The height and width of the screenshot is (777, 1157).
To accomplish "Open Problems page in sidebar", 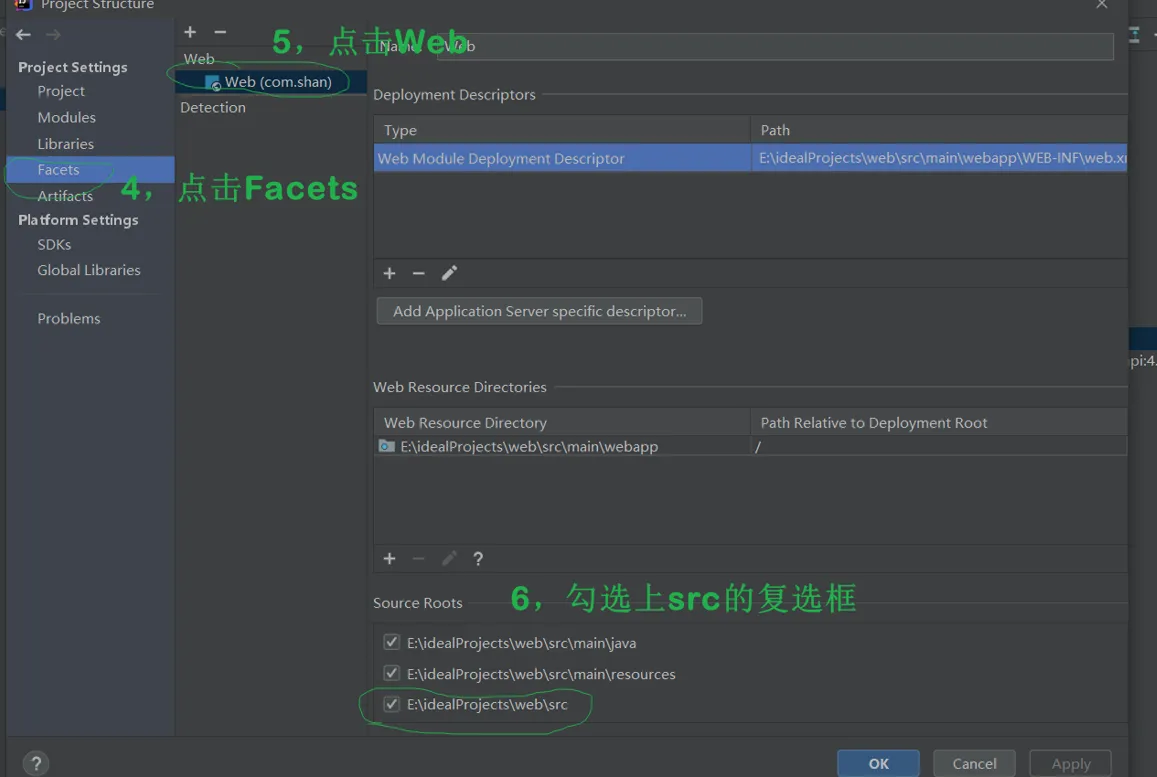I will 69,319.
